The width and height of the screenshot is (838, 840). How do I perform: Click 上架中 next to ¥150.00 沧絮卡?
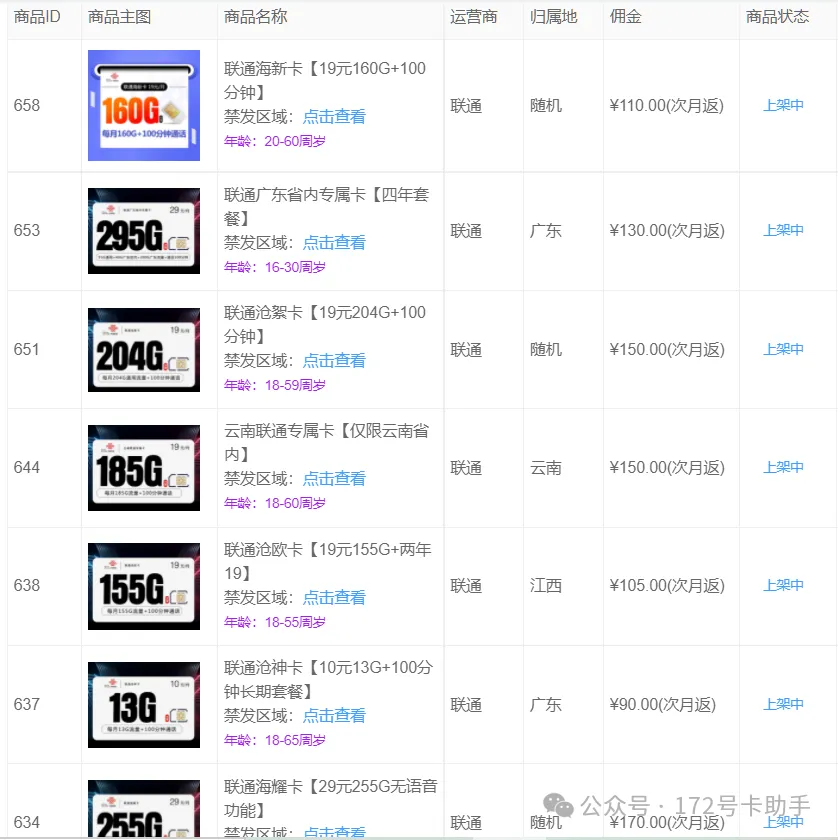coord(782,350)
